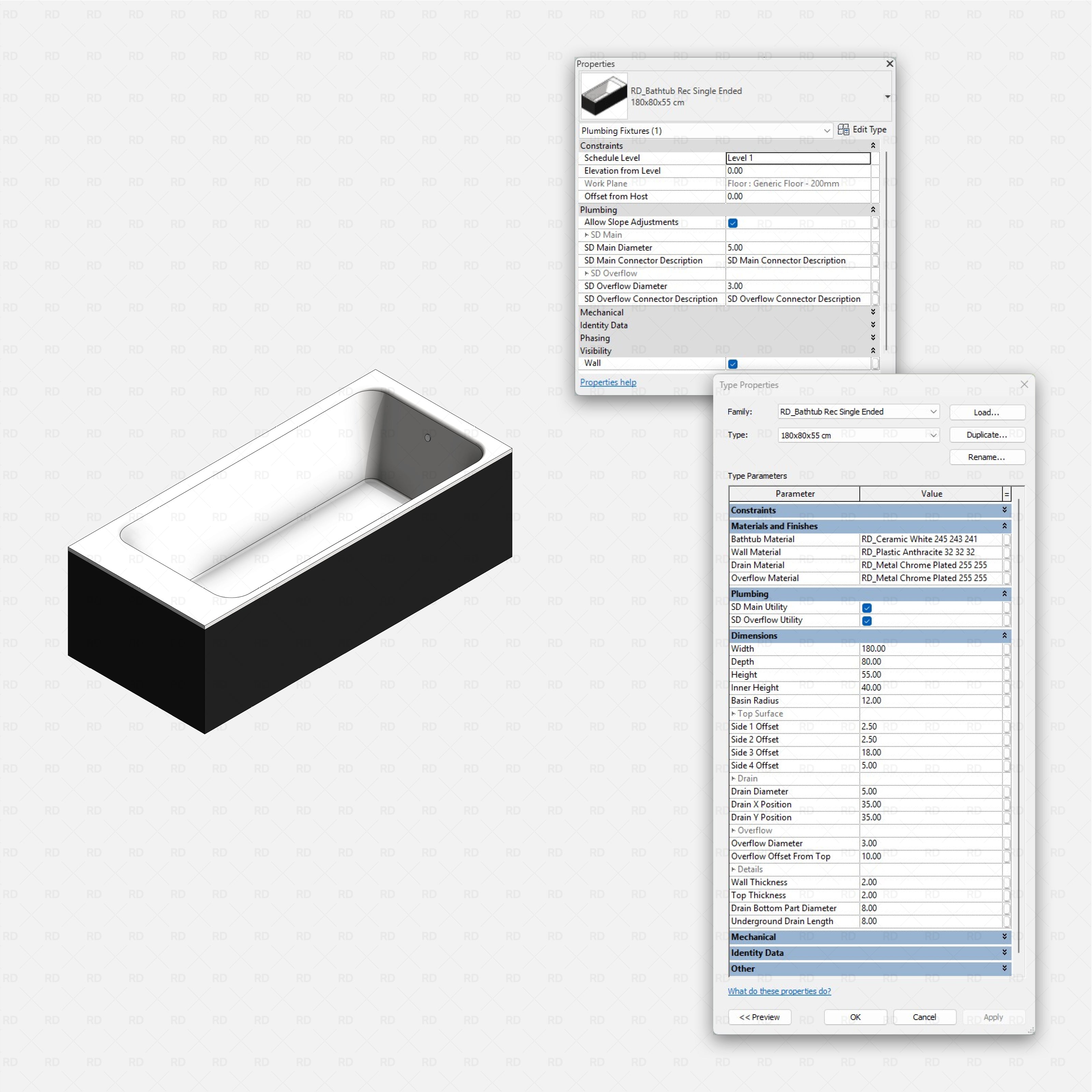1092x1092 pixels.
Task: Click the Width value 180.00
Action: pyautogui.click(x=930, y=649)
